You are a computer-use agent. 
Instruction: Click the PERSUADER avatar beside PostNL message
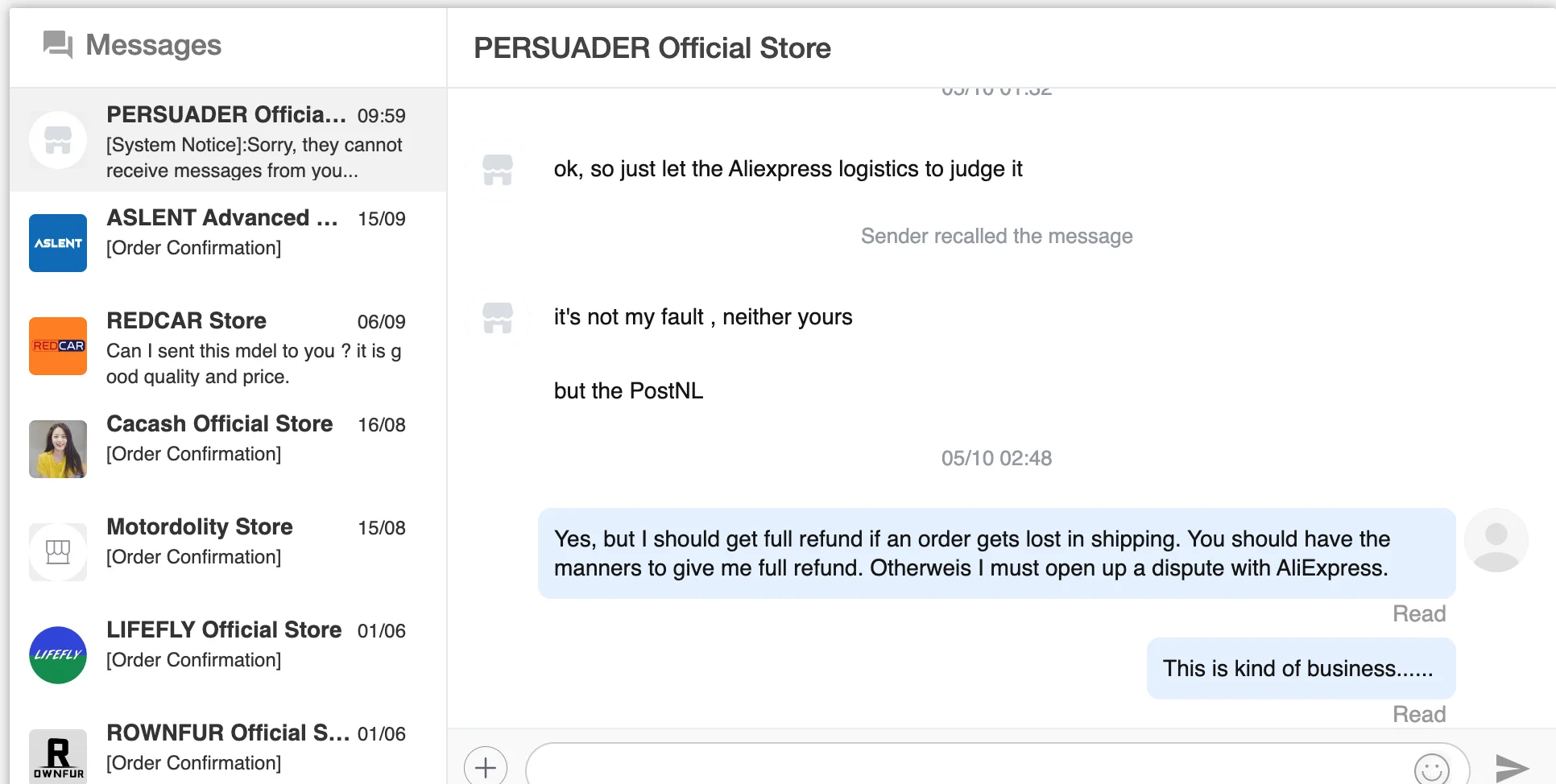(498, 318)
